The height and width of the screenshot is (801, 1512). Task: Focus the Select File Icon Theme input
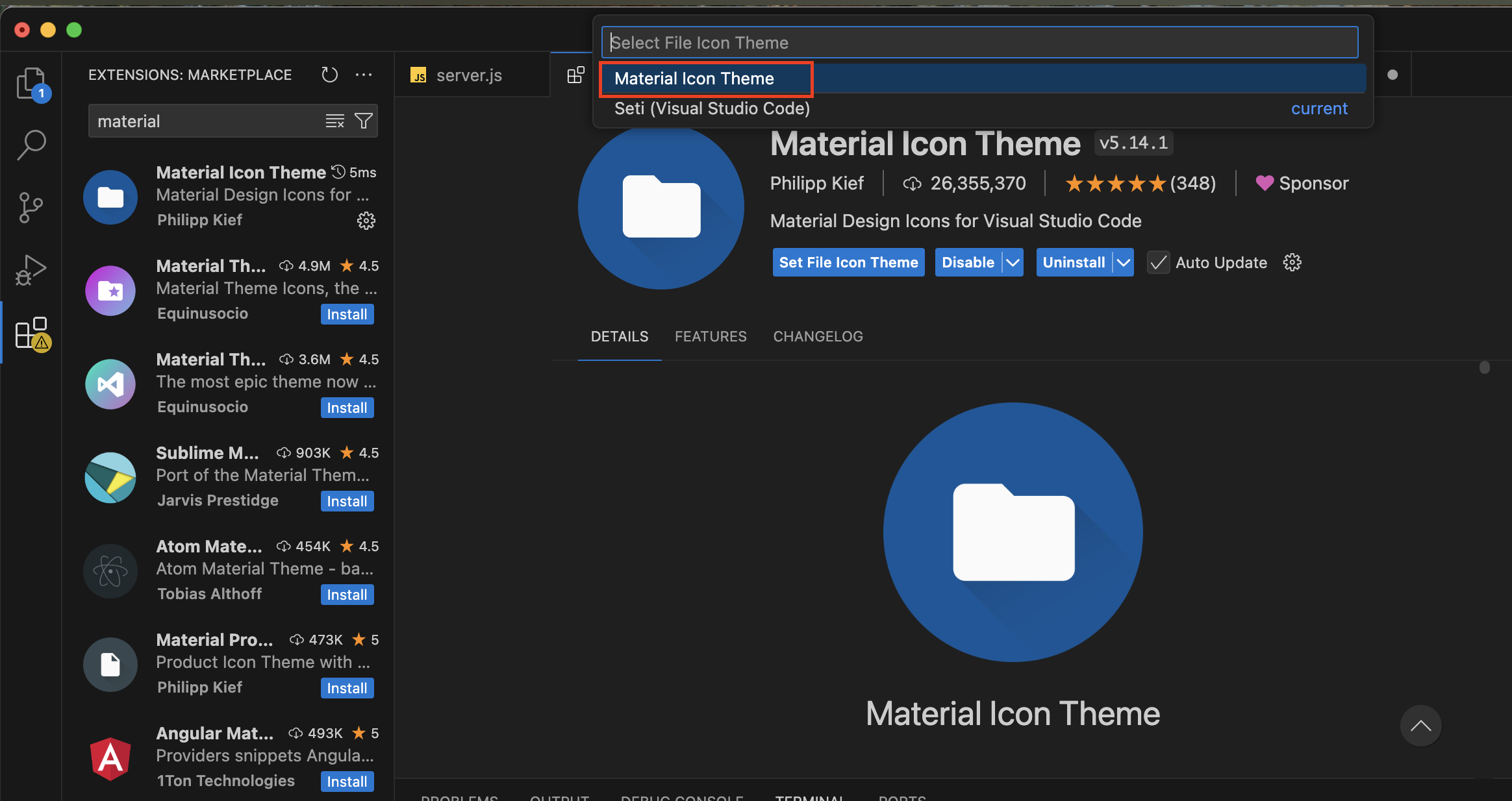(979, 43)
